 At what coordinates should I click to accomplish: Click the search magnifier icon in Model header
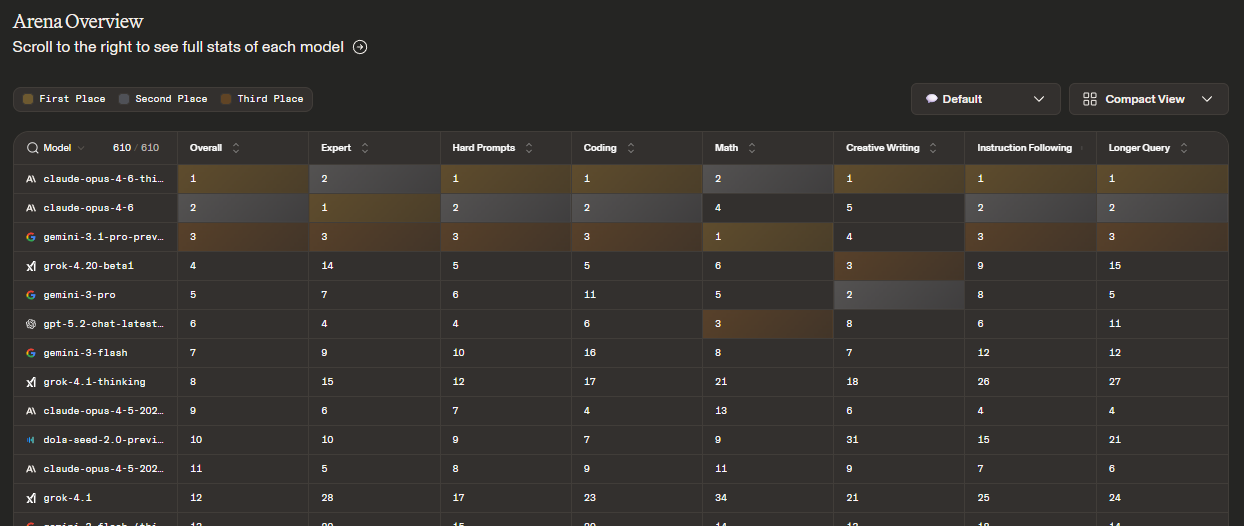(x=32, y=148)
